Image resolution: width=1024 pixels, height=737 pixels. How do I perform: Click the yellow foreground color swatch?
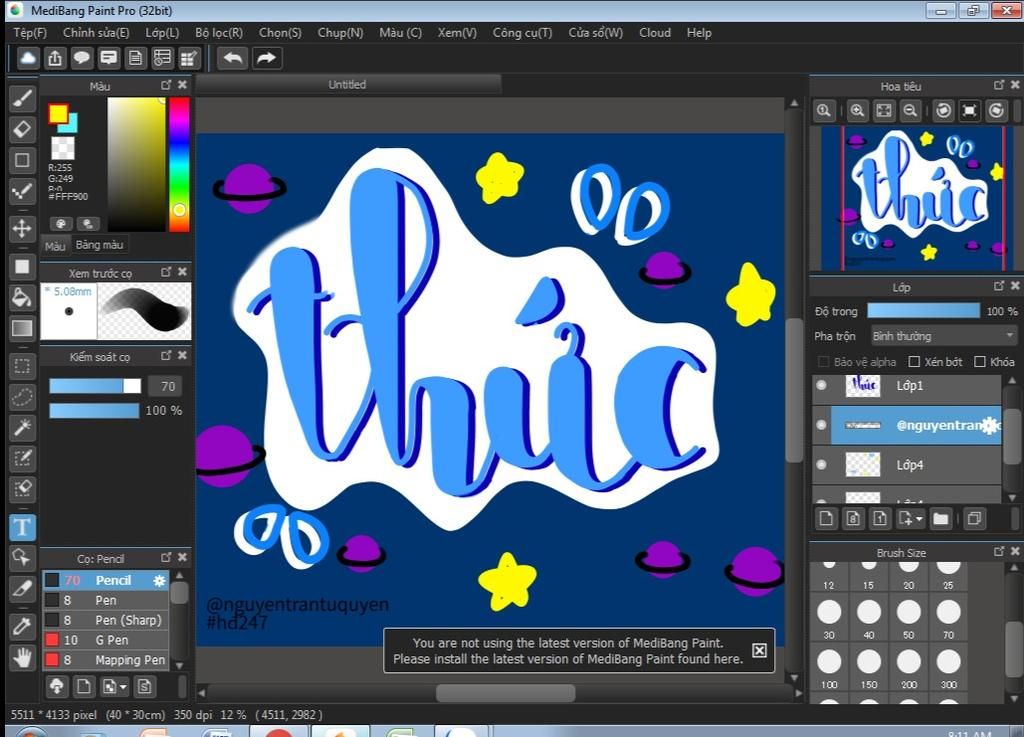tap(58, 114)
